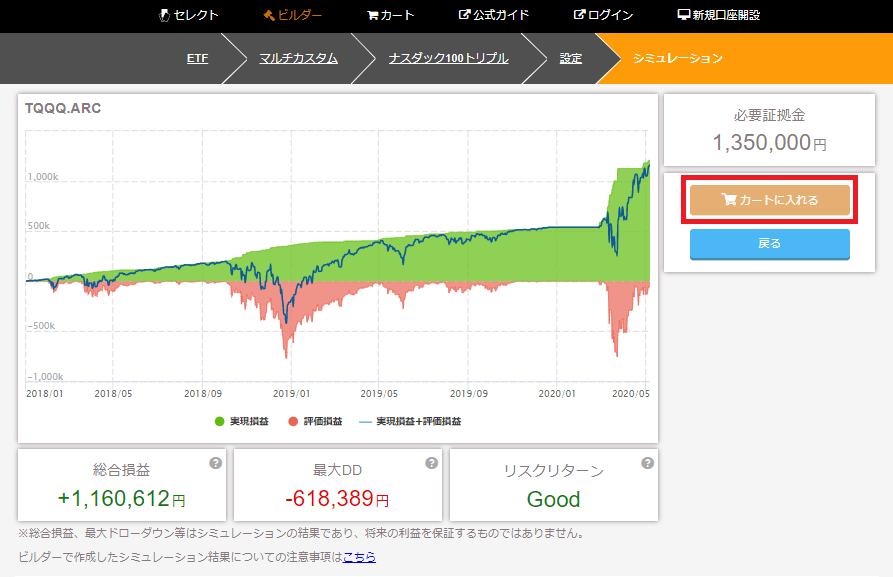893x577 pixels.
Task: Select the 必要証拠金 amount 1,350,000円
Action: [x=769, y=142]
